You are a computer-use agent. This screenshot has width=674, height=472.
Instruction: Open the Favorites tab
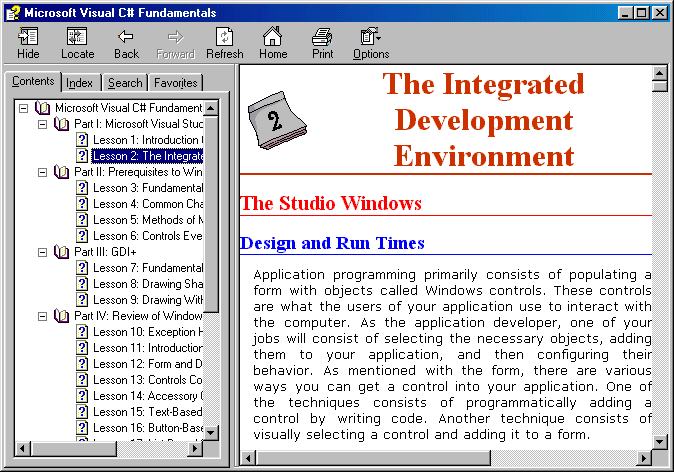pyautogui.click(x=175, y=83)
